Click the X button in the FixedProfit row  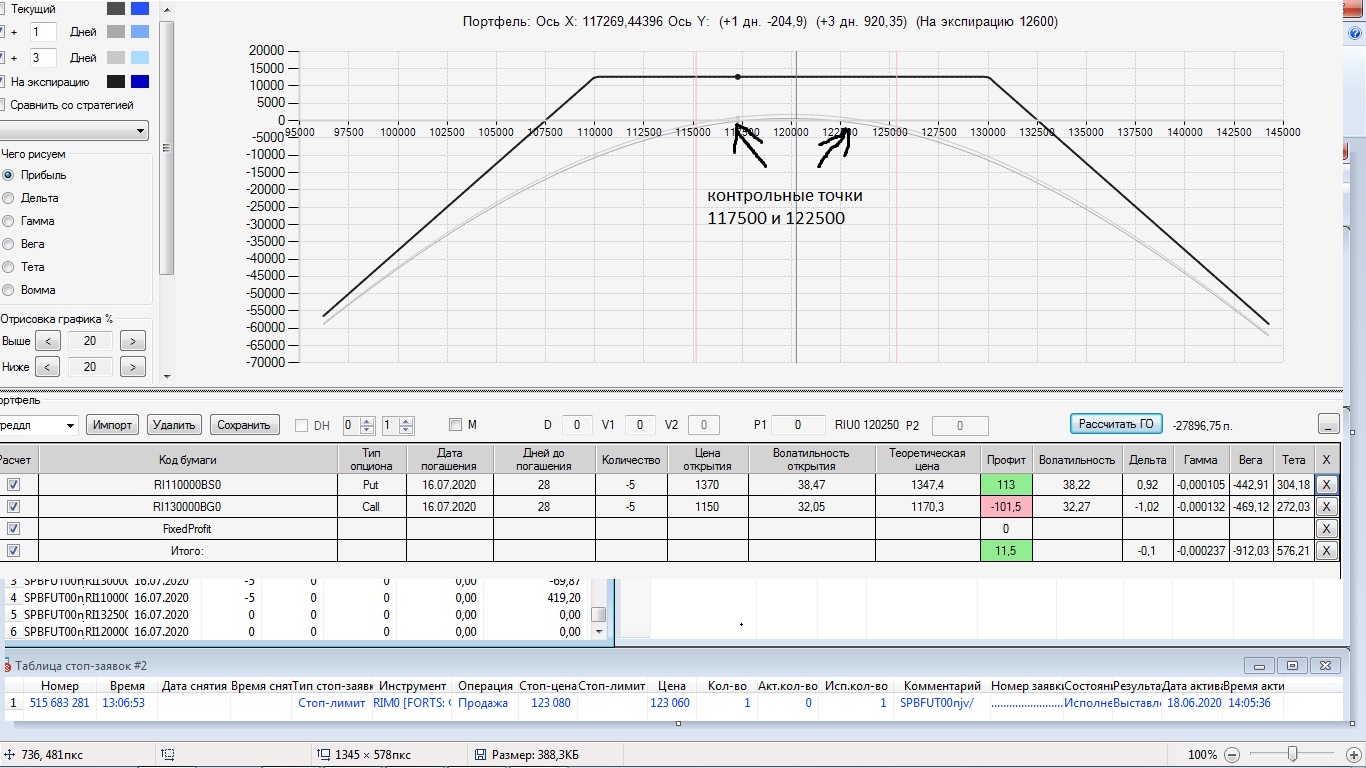point(1326,528)
